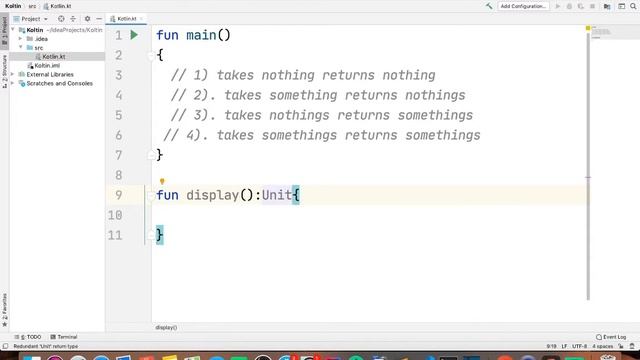Click cursor position 9:19 in status bar
Image resolution: width=640 pixels, height=360 pixels.
point(551,347)
